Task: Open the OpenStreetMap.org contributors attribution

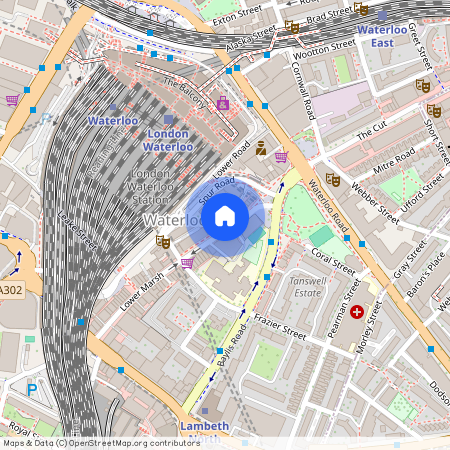Action: (x=135, y=443)
